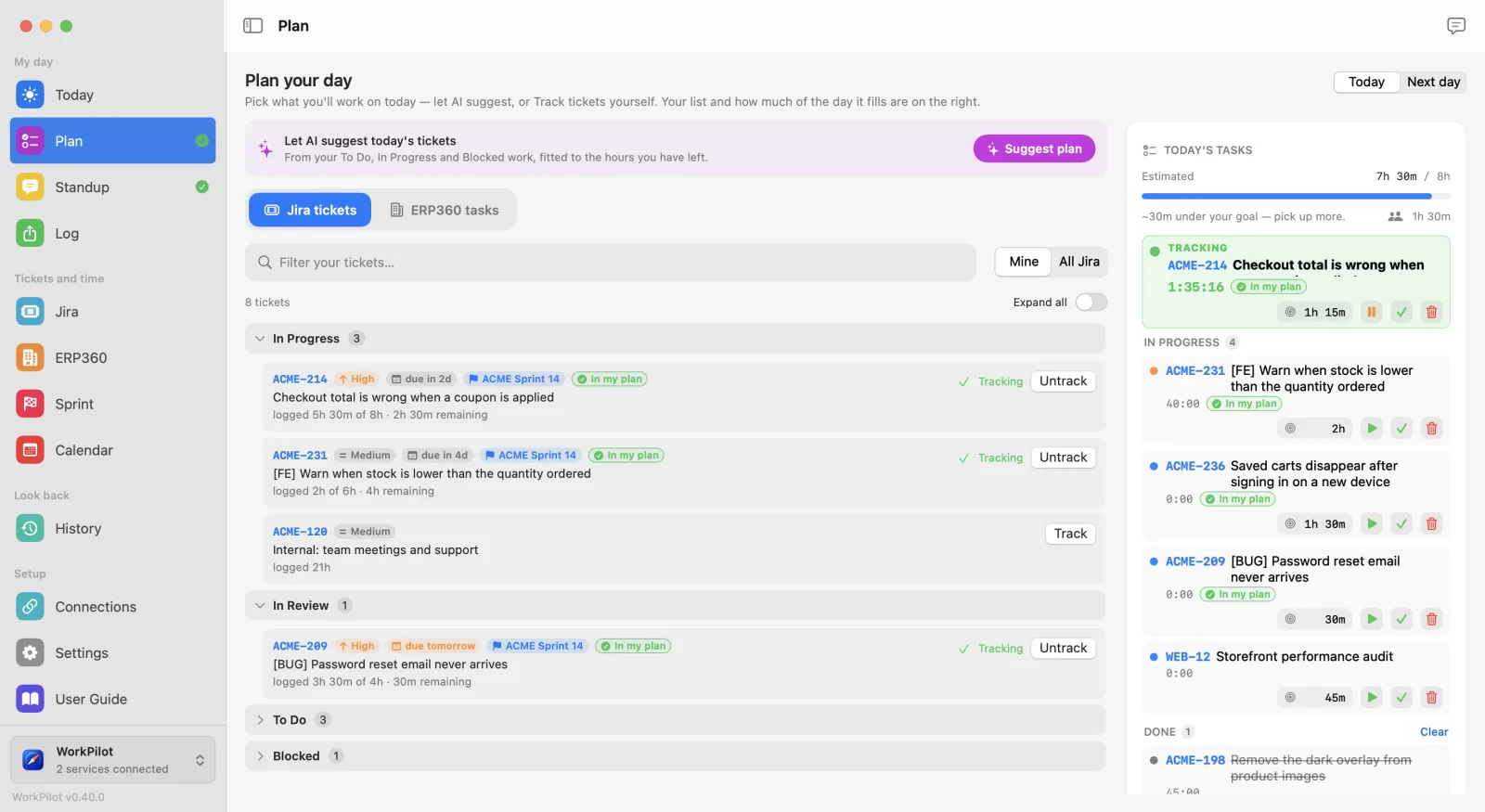Switch to ERP360 tasks tab
This screenshot has height=812, width=1485.
444,211
